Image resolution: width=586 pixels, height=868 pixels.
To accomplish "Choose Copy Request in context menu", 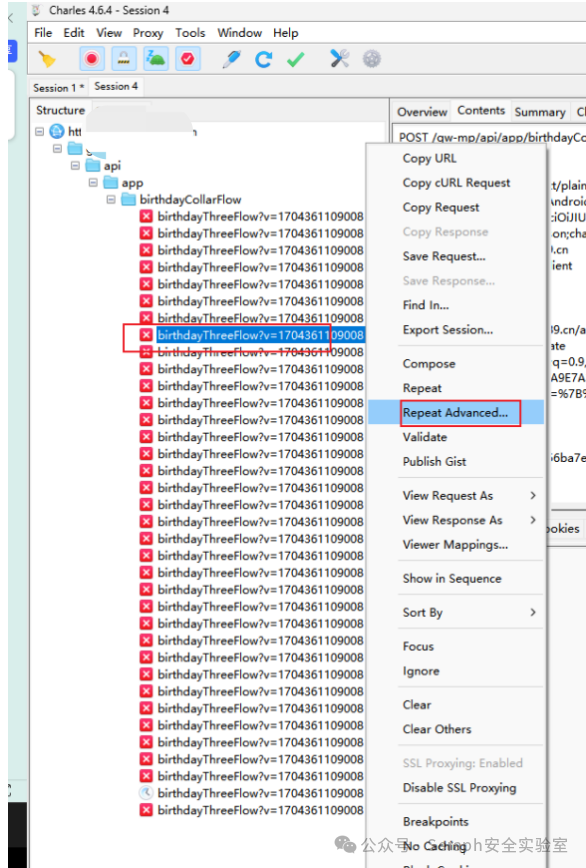I will [441, 207].
